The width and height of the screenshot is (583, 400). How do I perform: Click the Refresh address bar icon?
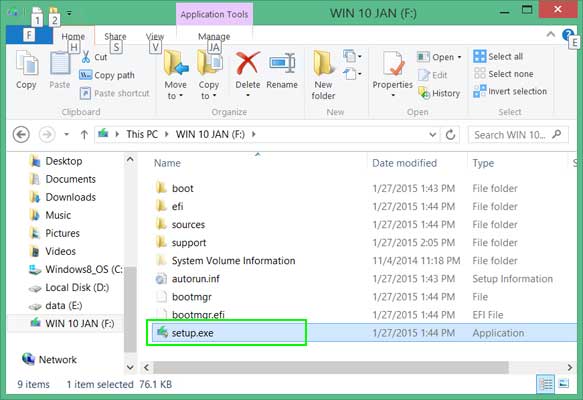pyautogui.click(x=450, y=135)
